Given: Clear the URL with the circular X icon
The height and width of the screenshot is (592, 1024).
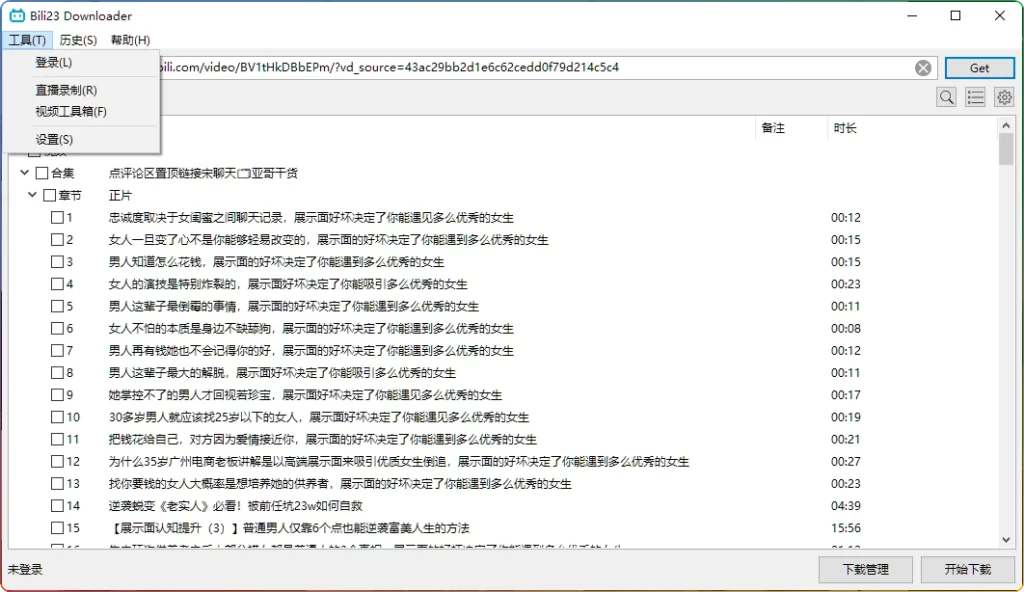Looking at the screenshot, I should coord(922,67).
